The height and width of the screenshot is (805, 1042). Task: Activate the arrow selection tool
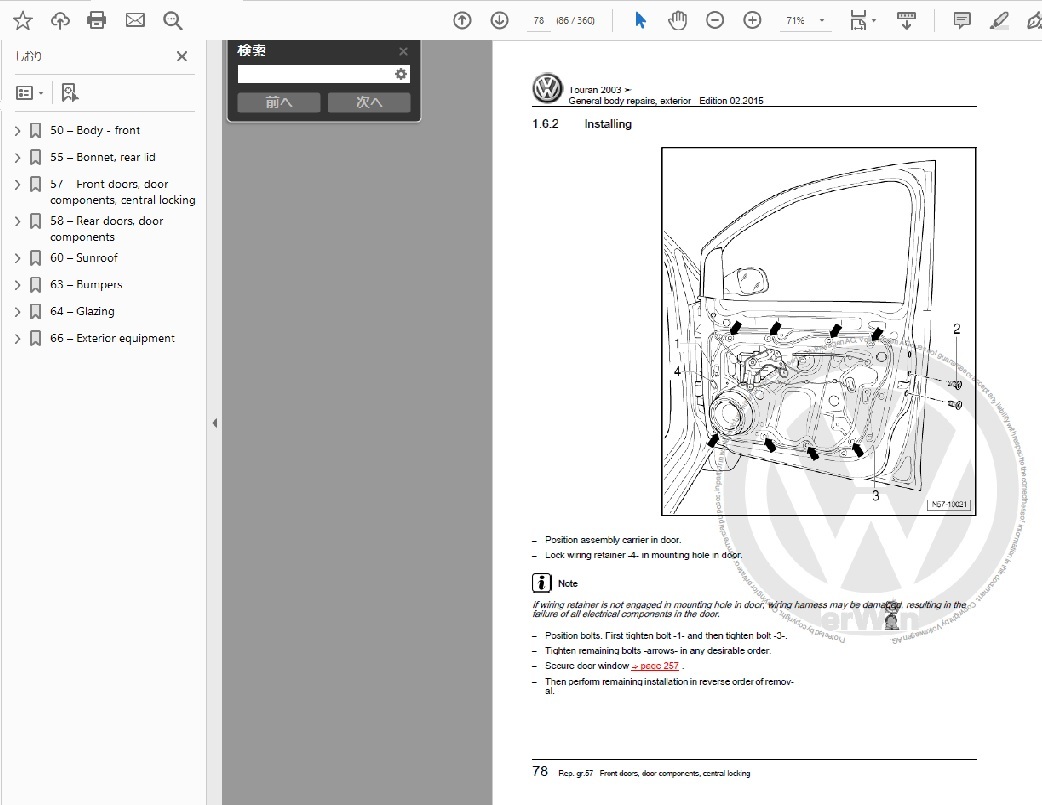(641, 20)
